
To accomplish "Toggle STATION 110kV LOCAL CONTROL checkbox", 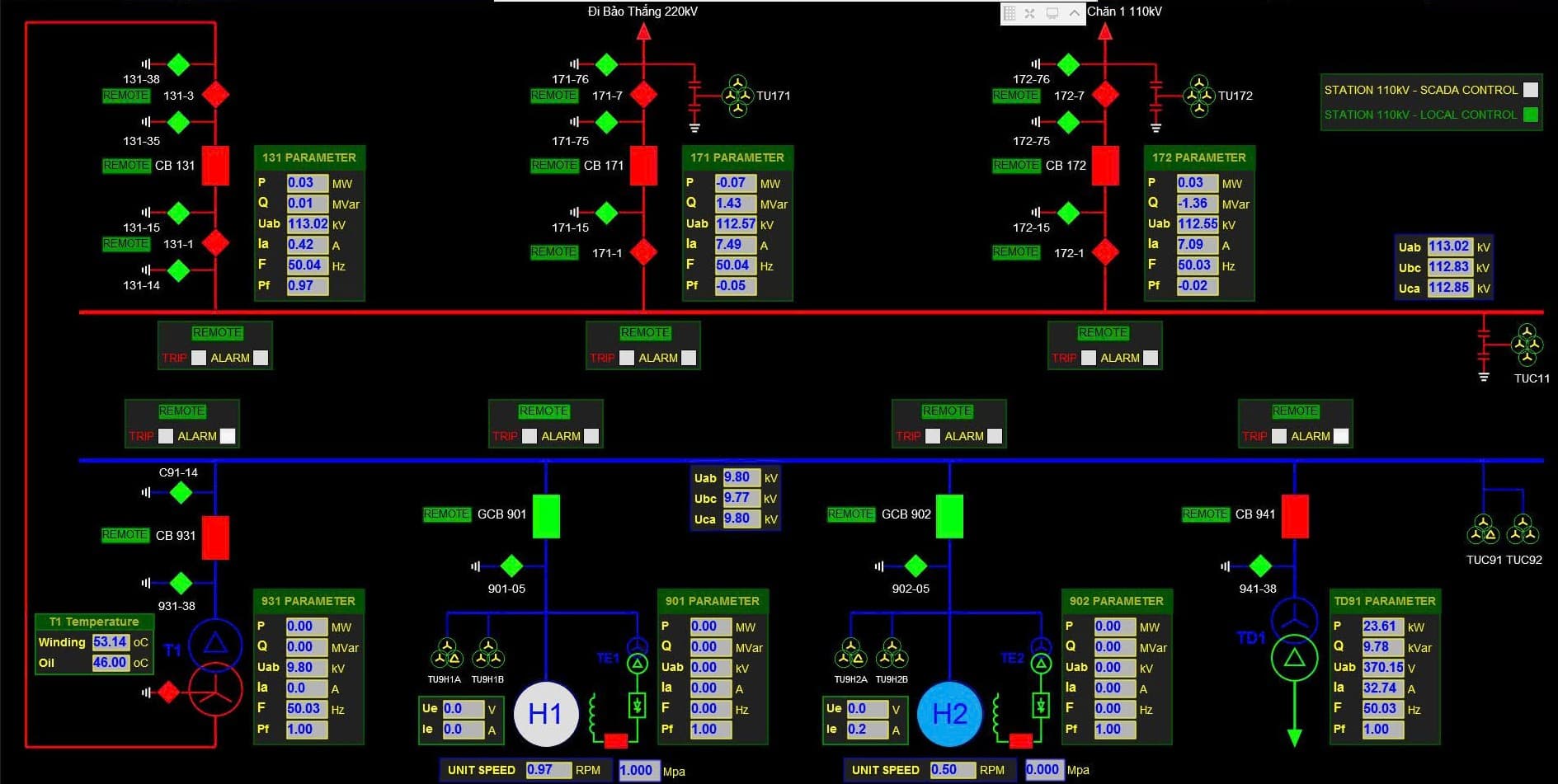I will click(1531, 115).
